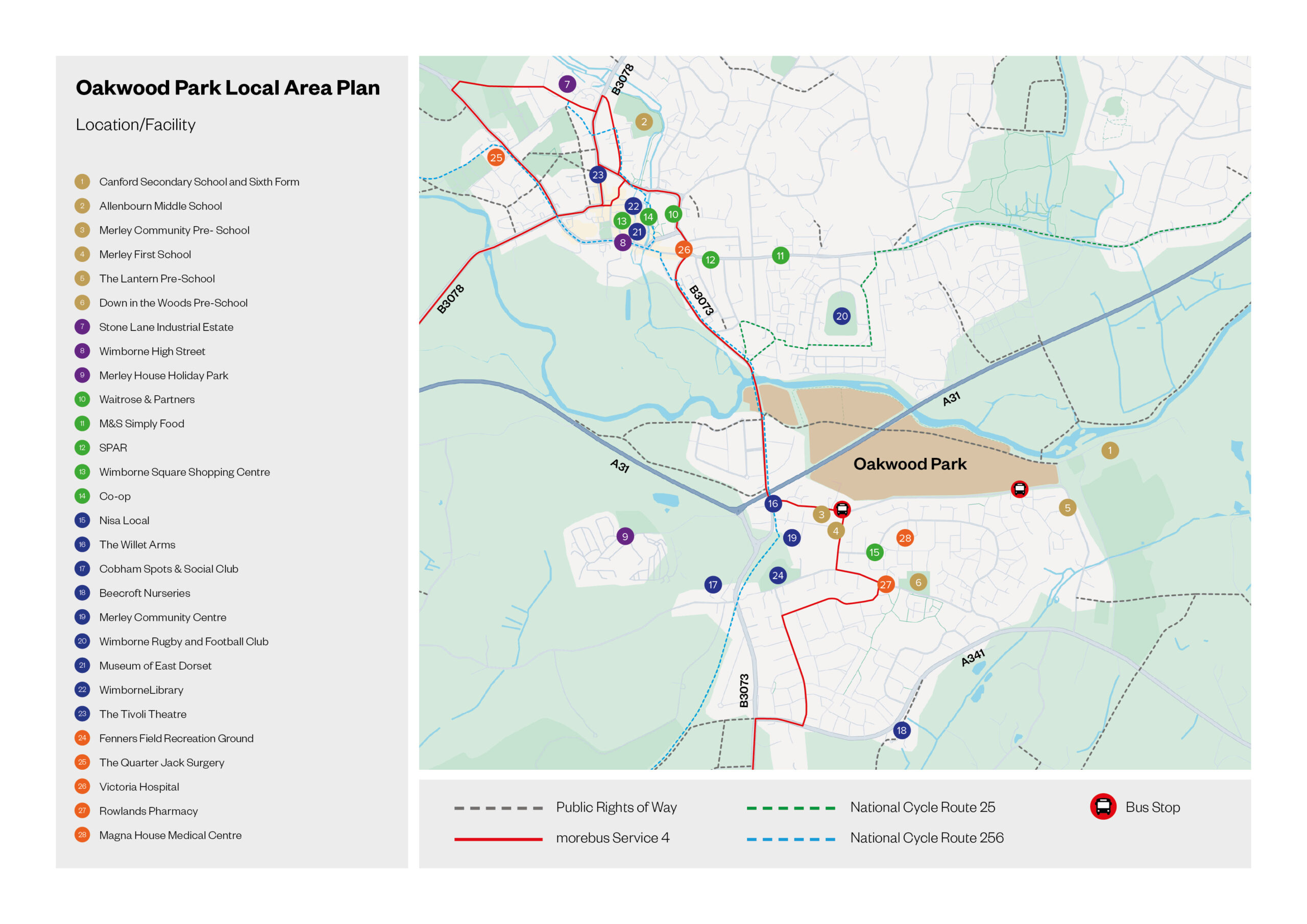Click map marker 2 Allenbourn Middle School

click(644, 121)
